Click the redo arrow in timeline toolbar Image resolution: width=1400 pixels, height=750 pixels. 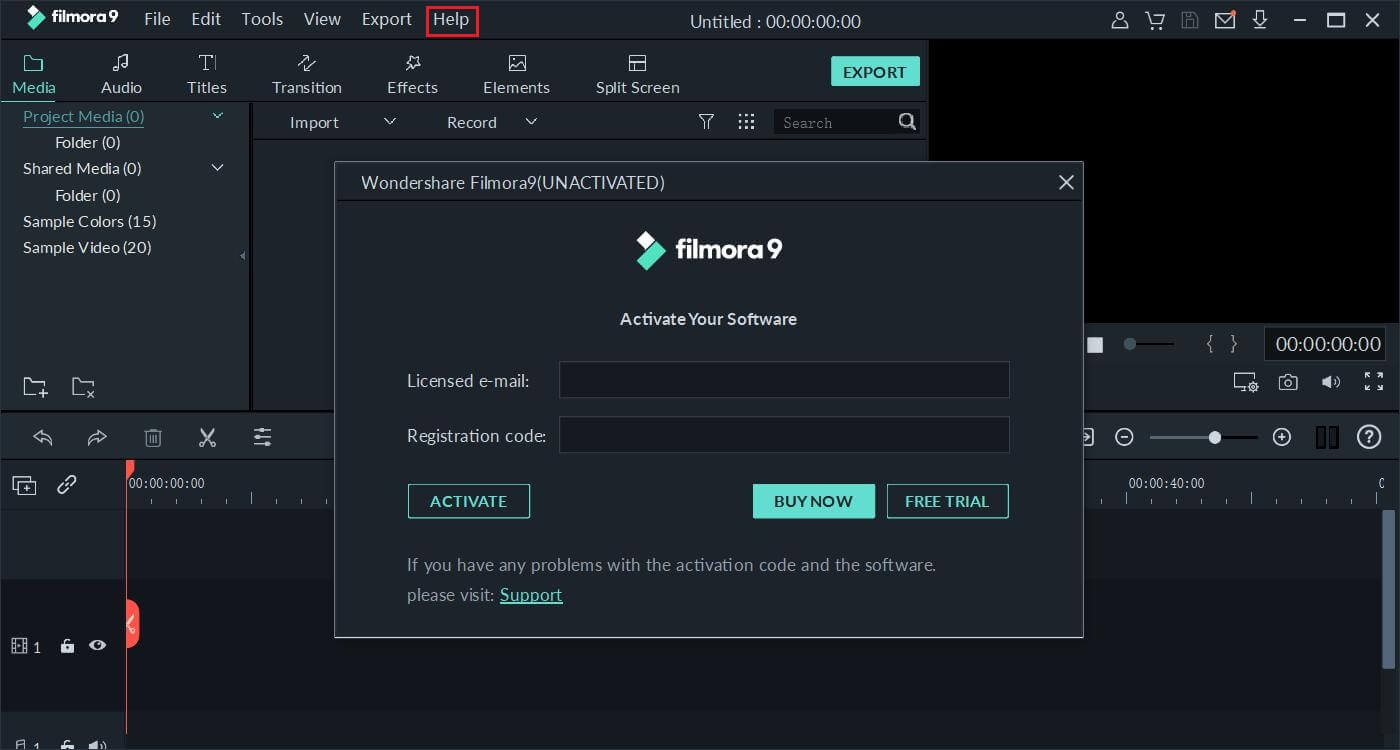coord(97,437)
